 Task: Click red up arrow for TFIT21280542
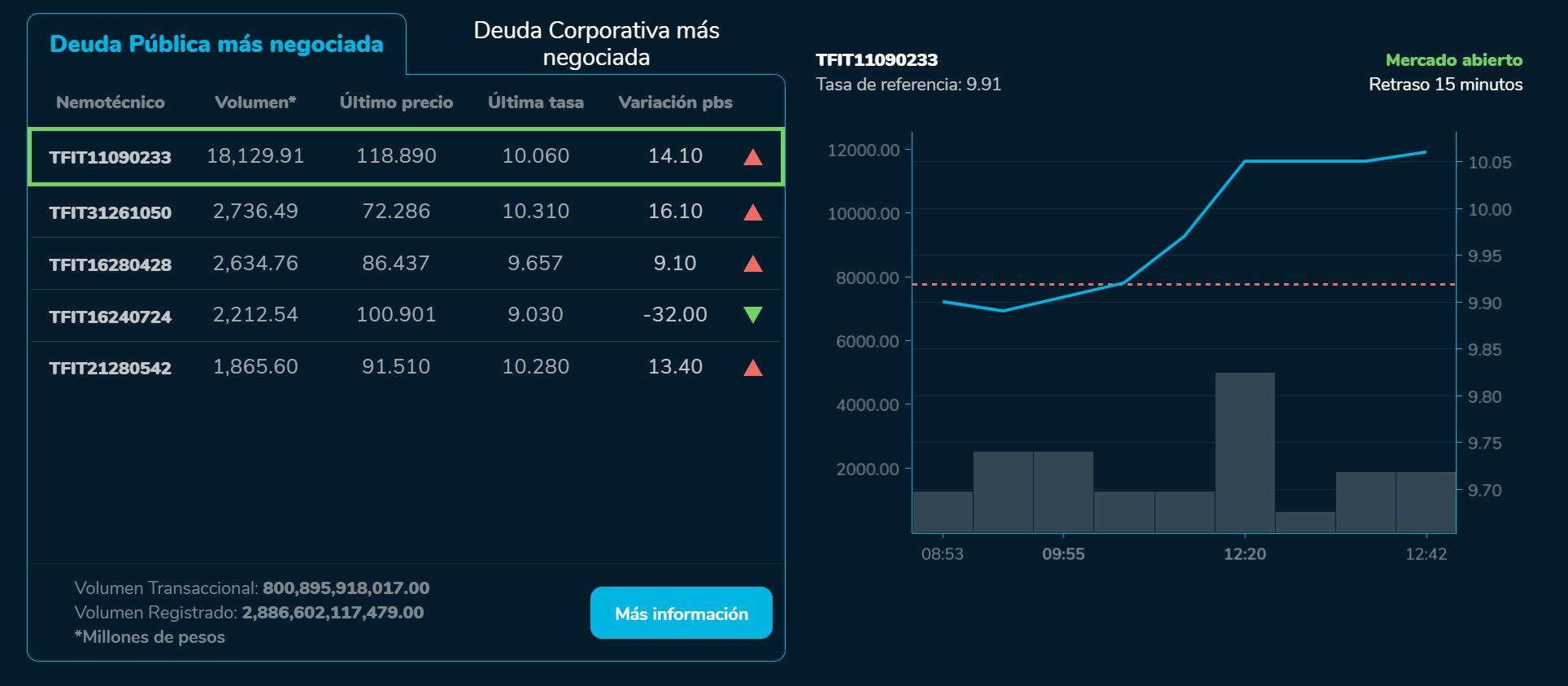coord(752,368)
